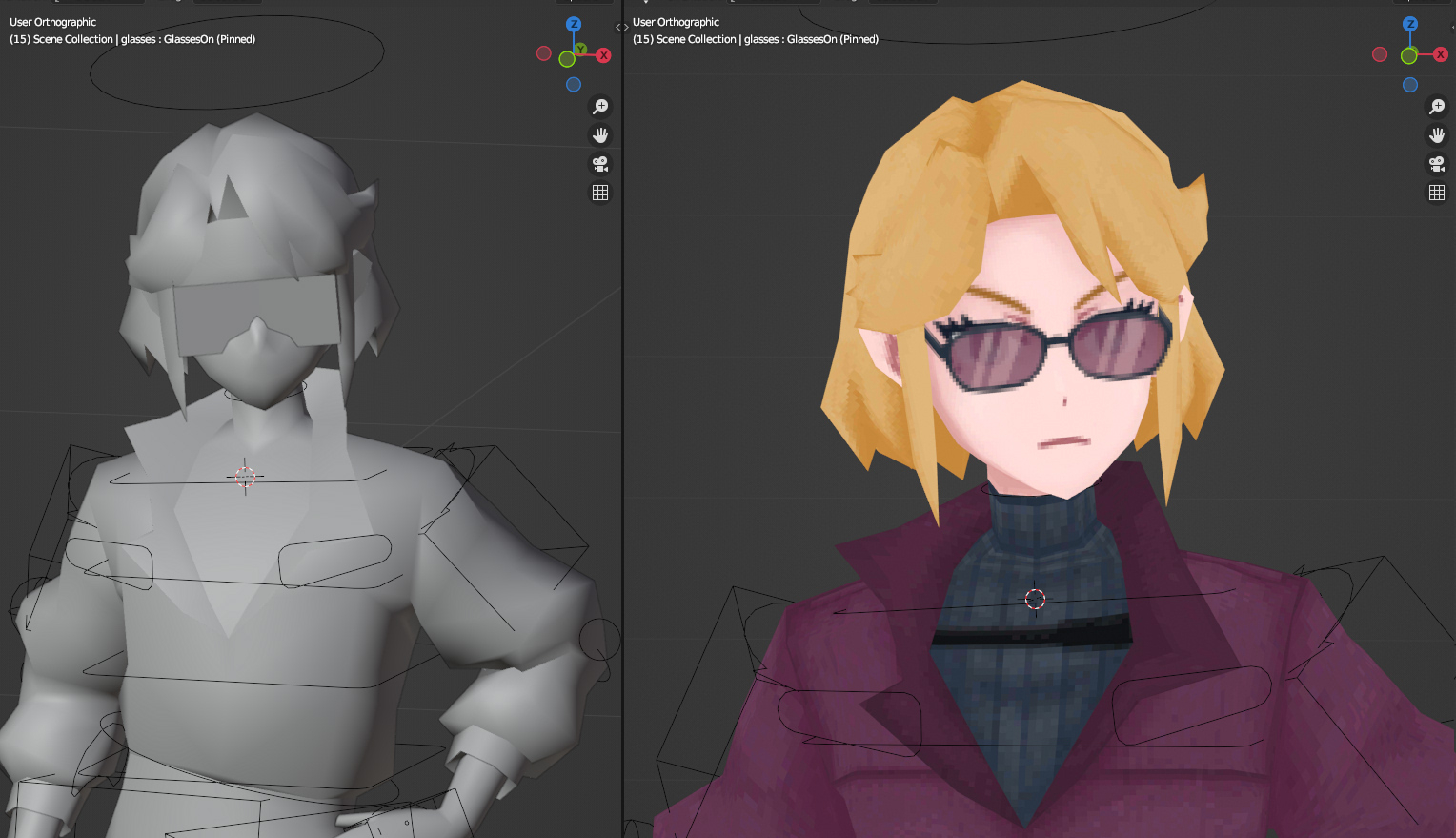Toggle the grid perspective button in the right viewport
The height and width of the screenshot is (838, 1456).
pos(1437,193)
